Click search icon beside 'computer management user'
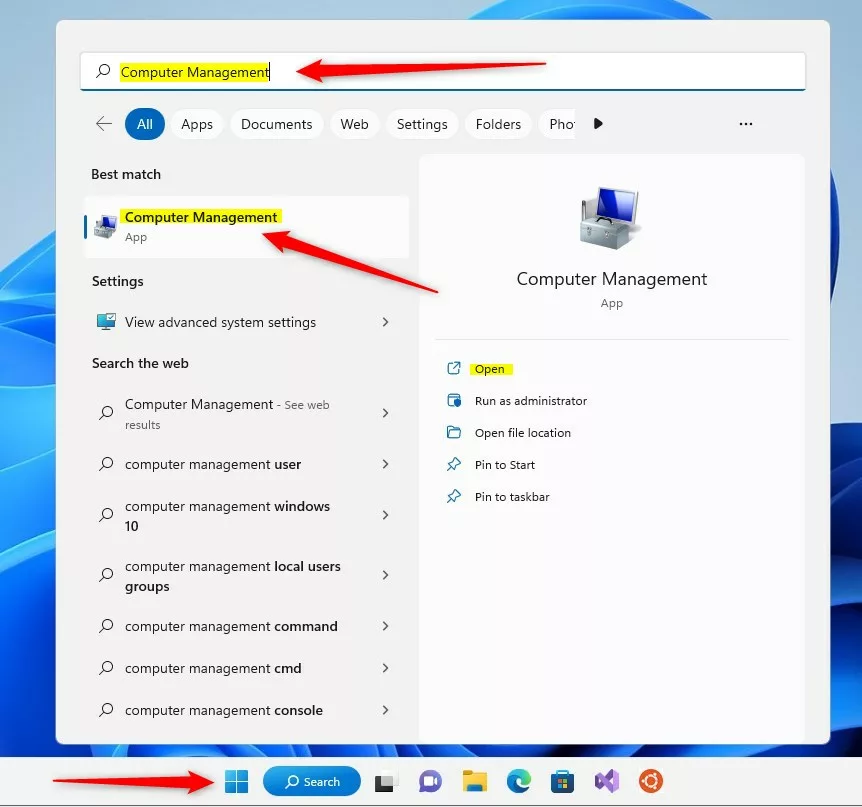862x807 pixels. point(106,464)
